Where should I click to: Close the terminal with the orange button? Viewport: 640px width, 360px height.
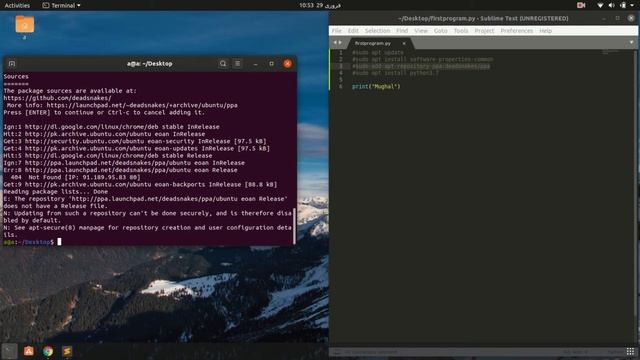click(288, 64)
